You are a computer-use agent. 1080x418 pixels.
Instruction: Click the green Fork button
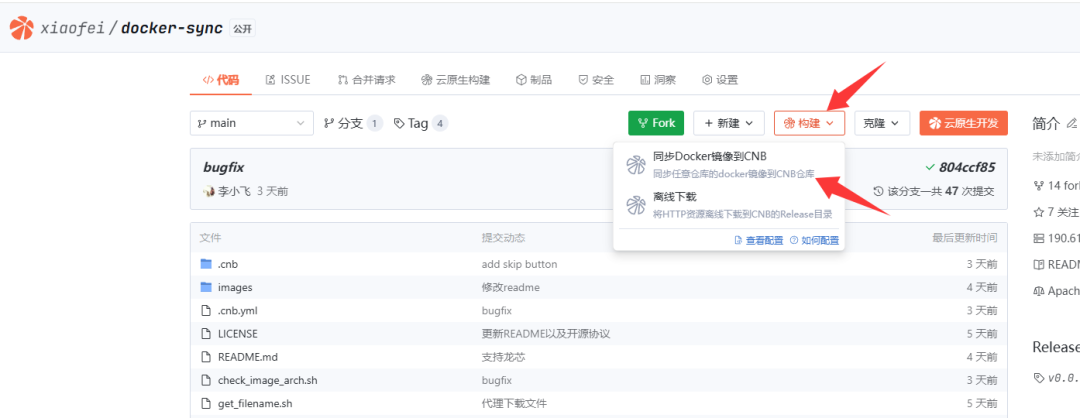(x=656, y=123)
